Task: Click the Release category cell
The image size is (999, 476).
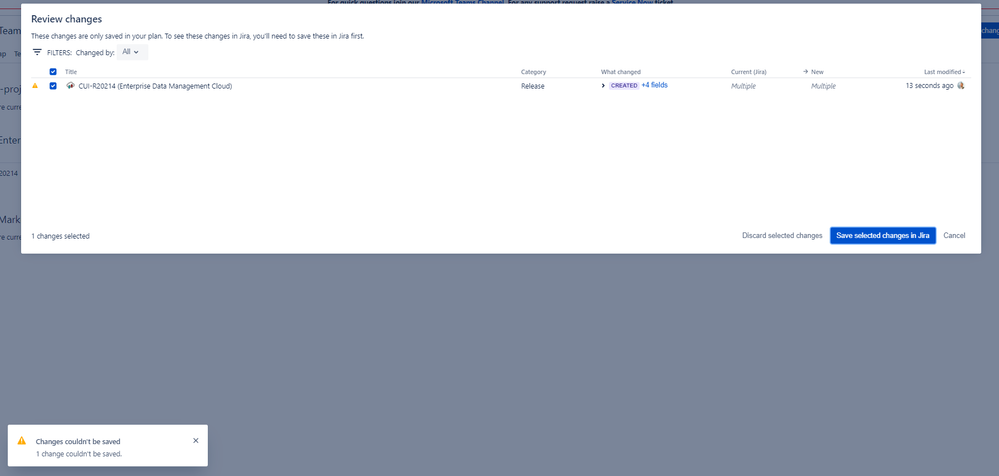Action: [533, 86]
